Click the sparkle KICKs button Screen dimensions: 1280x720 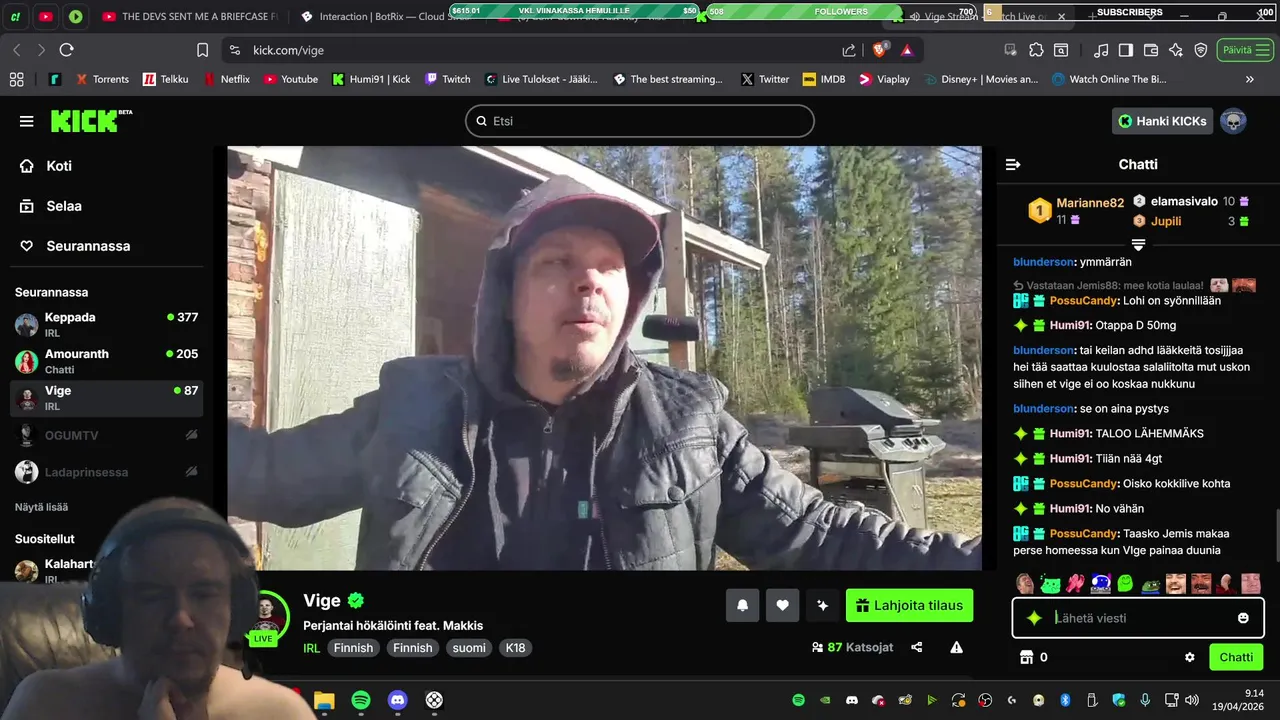(x=822, y=605)
